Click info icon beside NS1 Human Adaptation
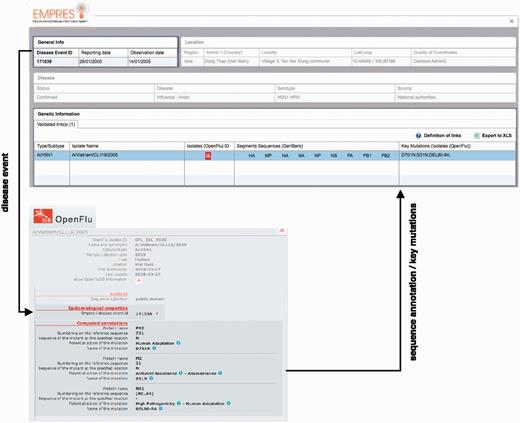This screenshot has height=423, width=520. 229,403
